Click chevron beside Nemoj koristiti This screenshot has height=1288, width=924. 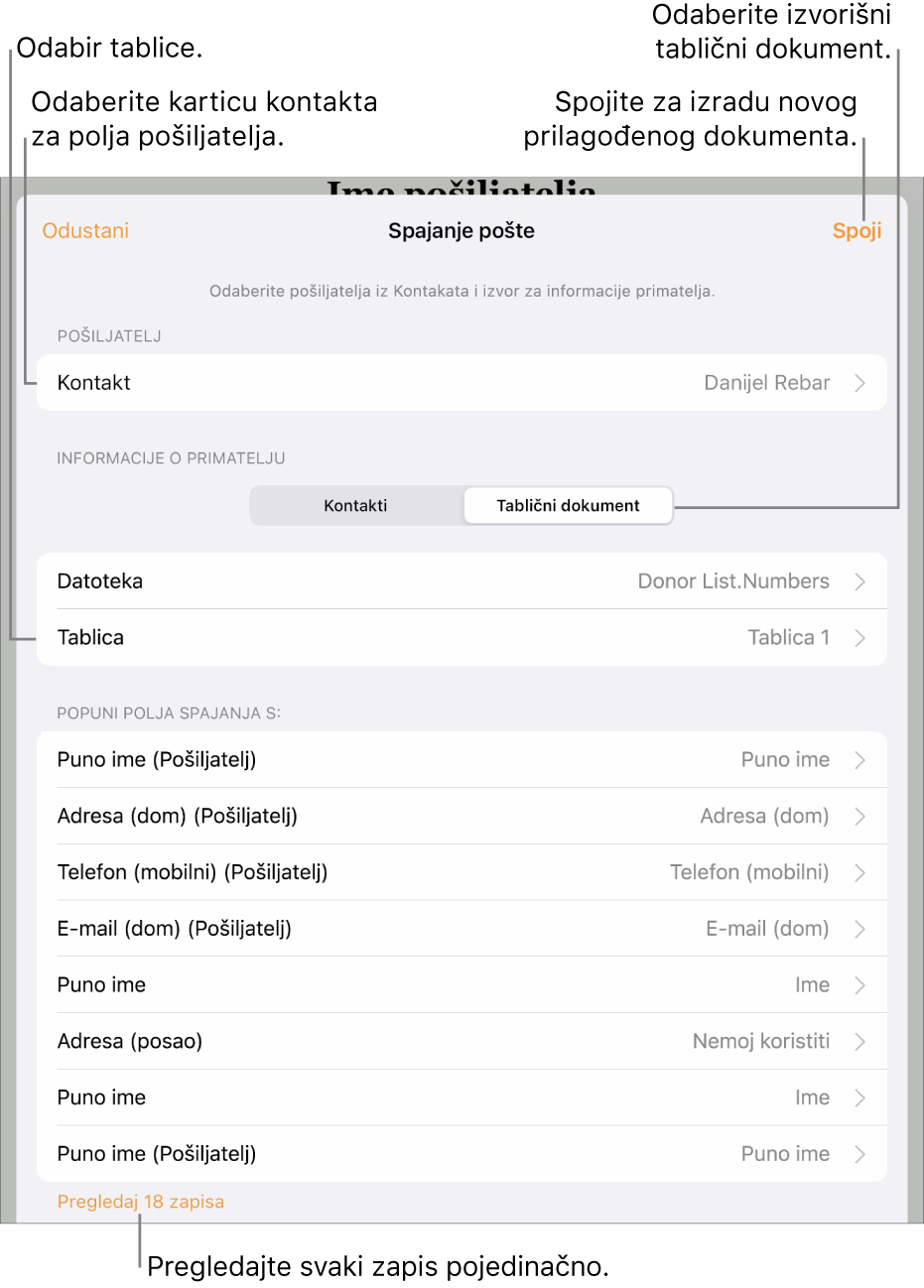click(x=859, y=1041)
